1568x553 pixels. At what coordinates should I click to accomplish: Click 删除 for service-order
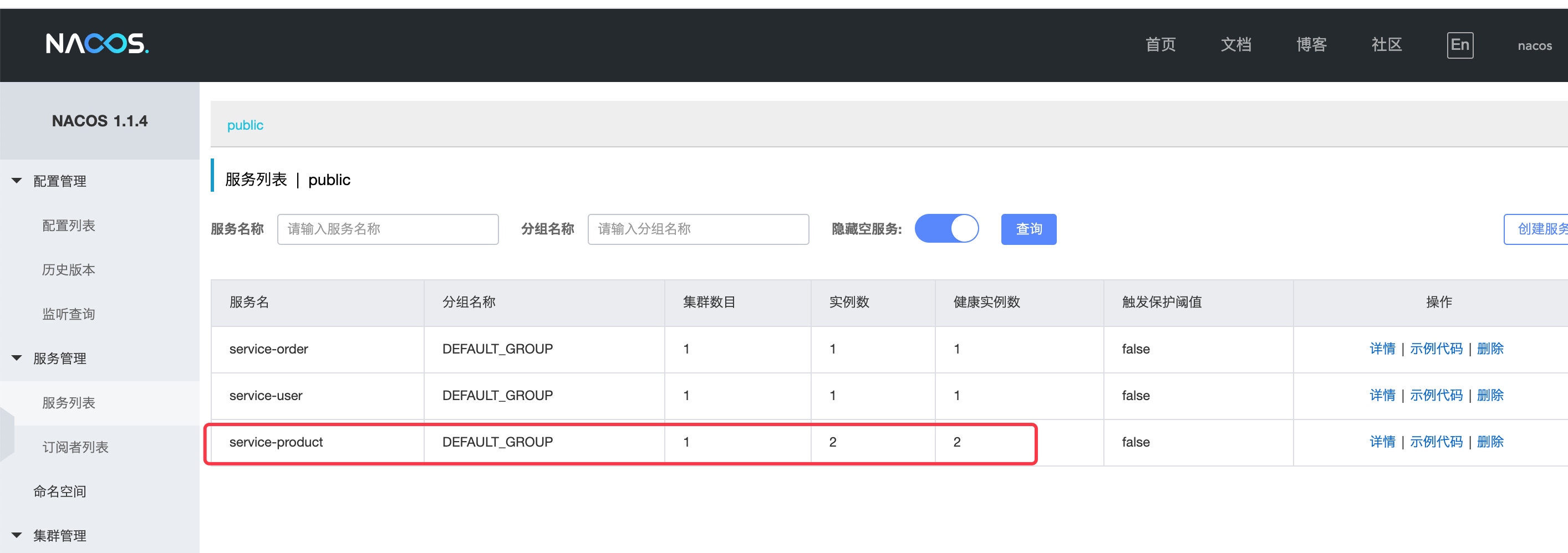pyautogui.click(x=1490, y=349)
